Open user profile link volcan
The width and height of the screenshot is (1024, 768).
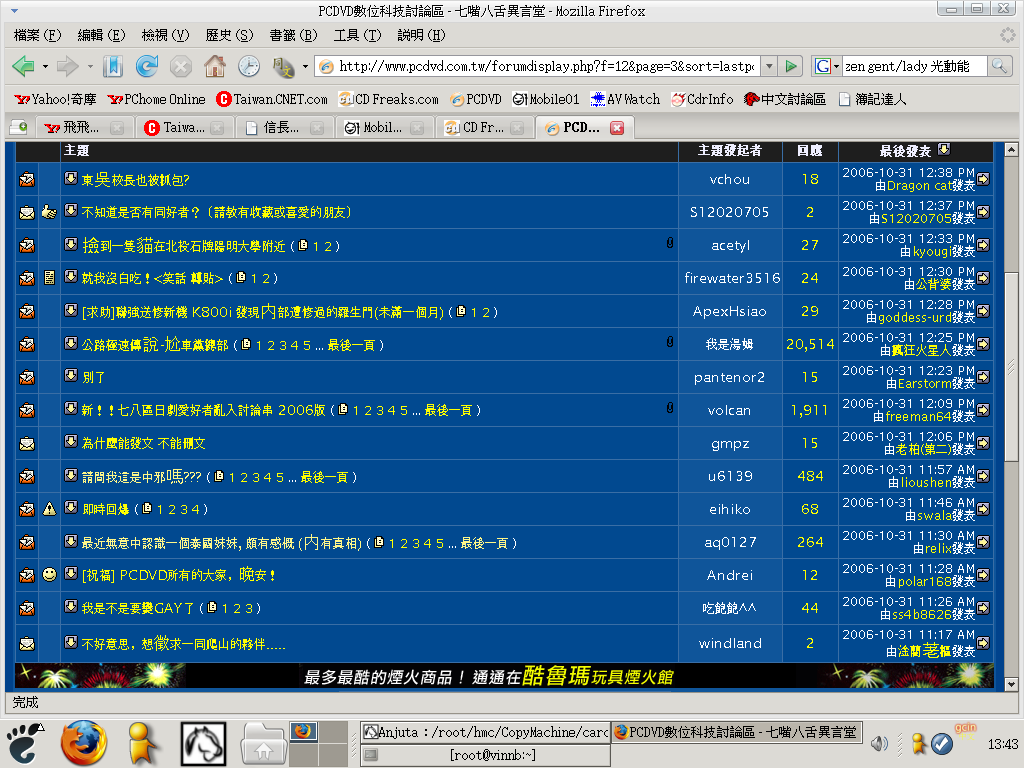pos(729,410)
